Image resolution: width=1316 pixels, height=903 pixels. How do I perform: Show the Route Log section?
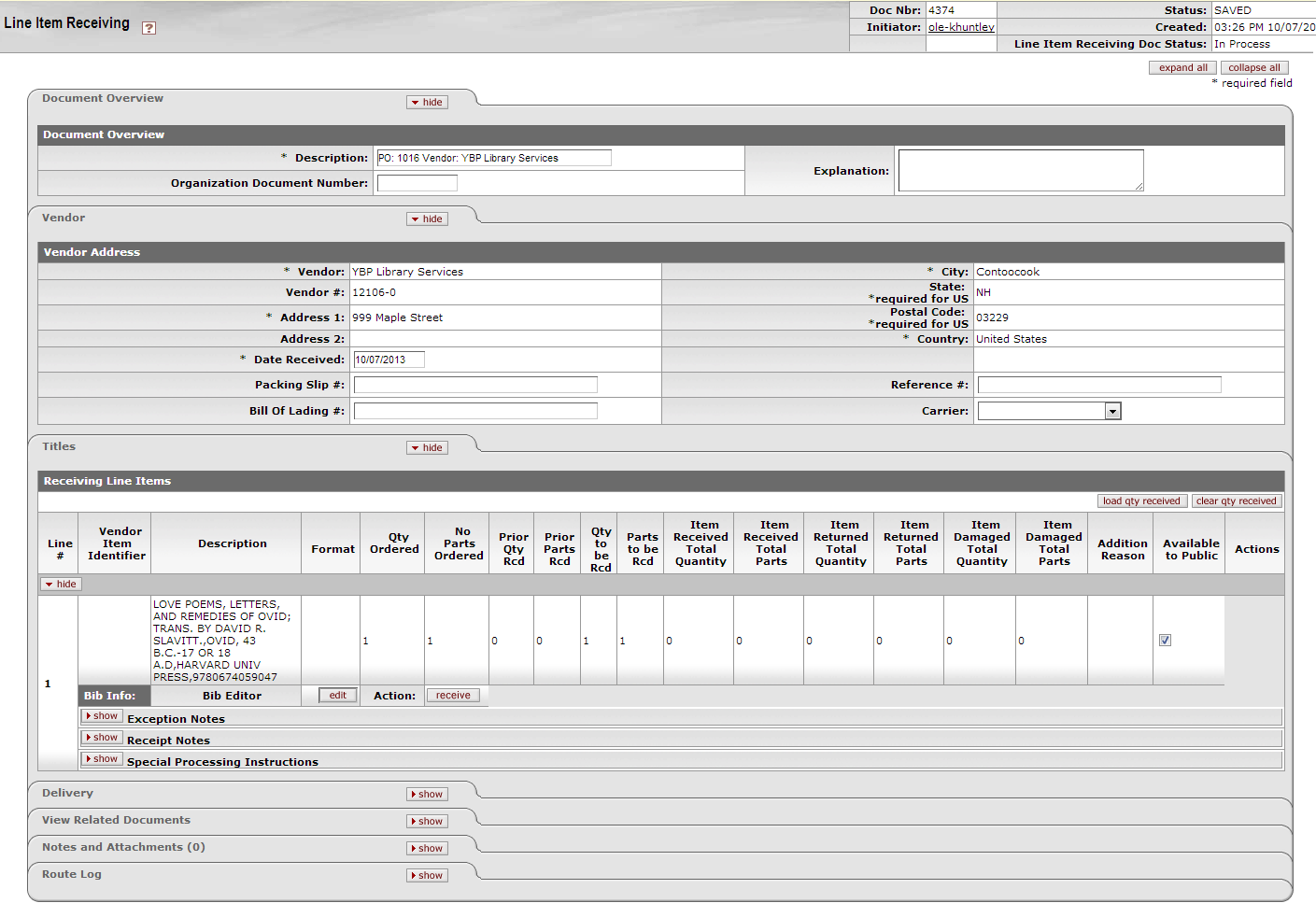(427, 876)
